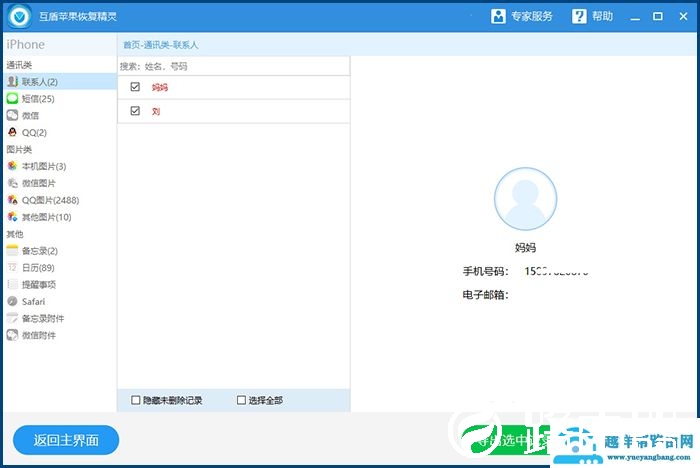
Task: Click the 手机号码 number value
Action: (x=556, y=271)
